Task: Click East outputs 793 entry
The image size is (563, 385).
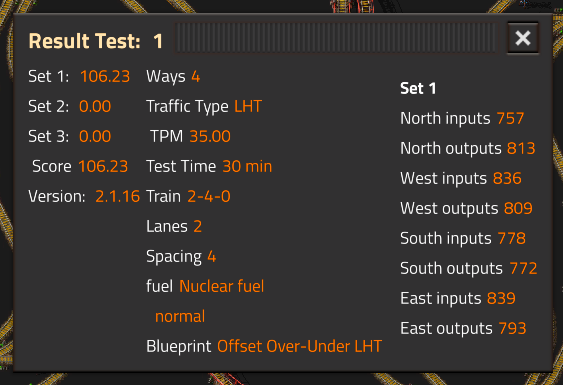Action: (464, 329)
